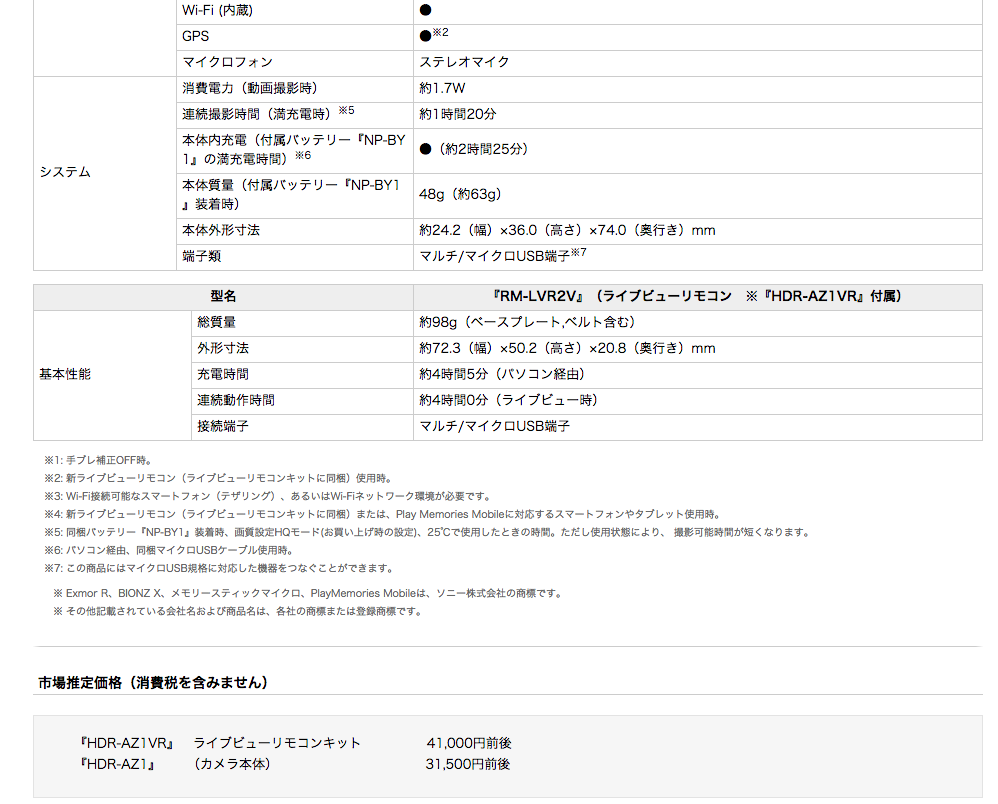
Task: Click footnote '※1: 手ブレ補正OFF時。'
Action: (x=98, y=461)
